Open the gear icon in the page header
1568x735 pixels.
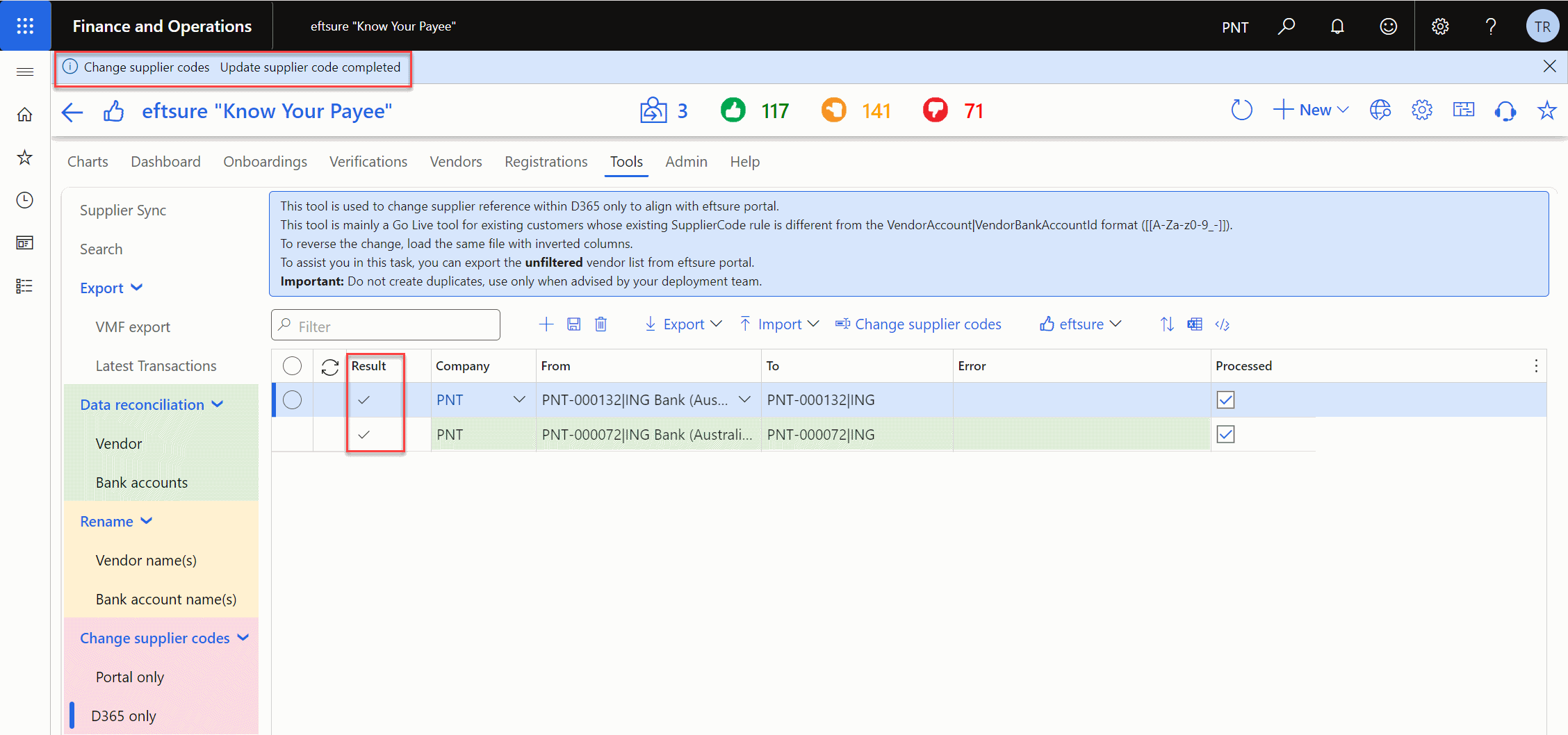point(1422,110)
